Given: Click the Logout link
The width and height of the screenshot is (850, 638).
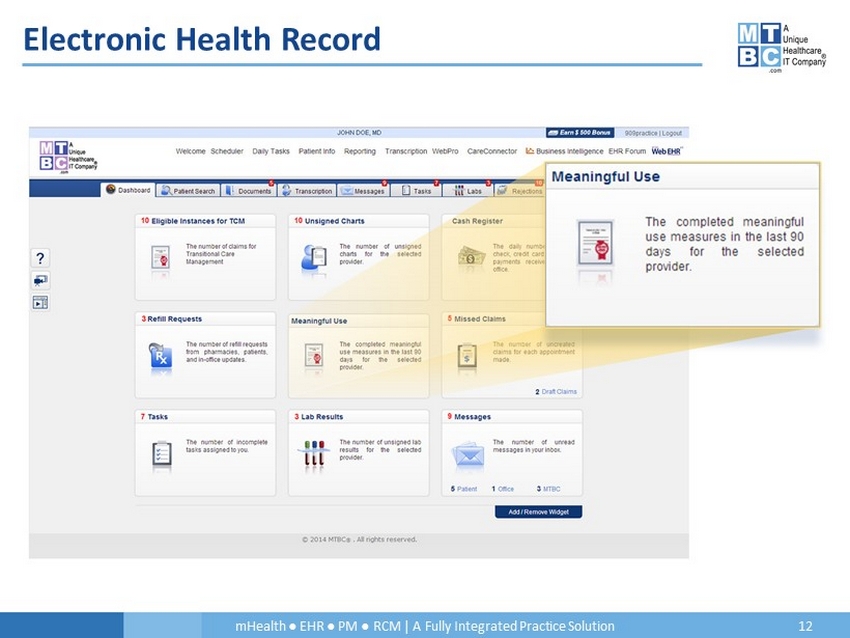Looking at the screenshot, I should coord(672,133).
